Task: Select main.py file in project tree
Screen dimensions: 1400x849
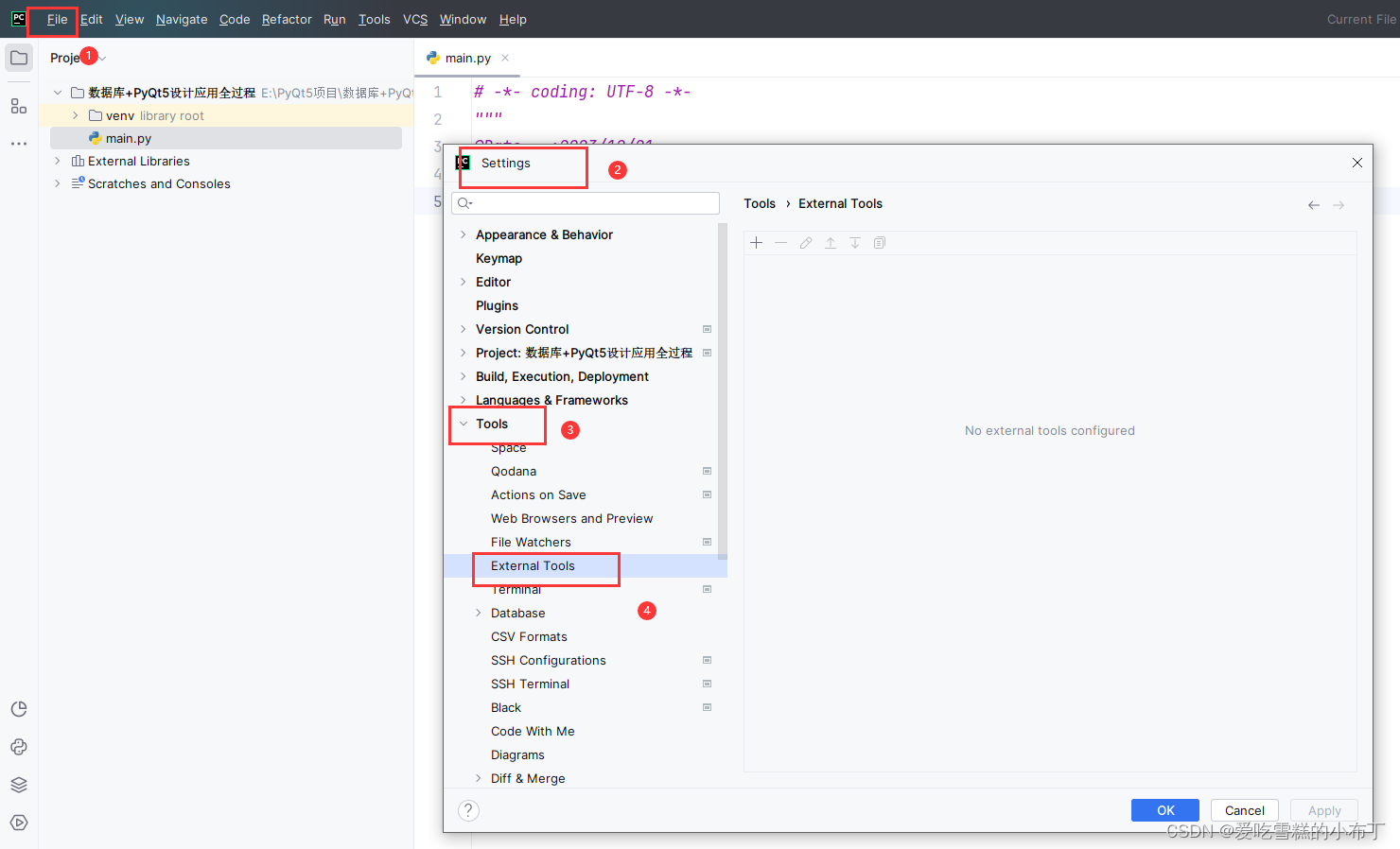Action: pos(226,138)
